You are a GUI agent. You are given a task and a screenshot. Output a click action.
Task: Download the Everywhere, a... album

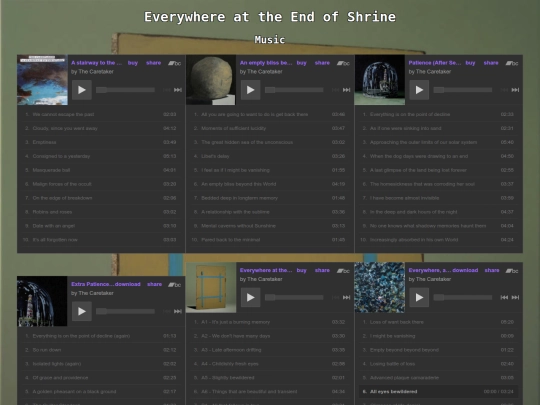(465, 271)
